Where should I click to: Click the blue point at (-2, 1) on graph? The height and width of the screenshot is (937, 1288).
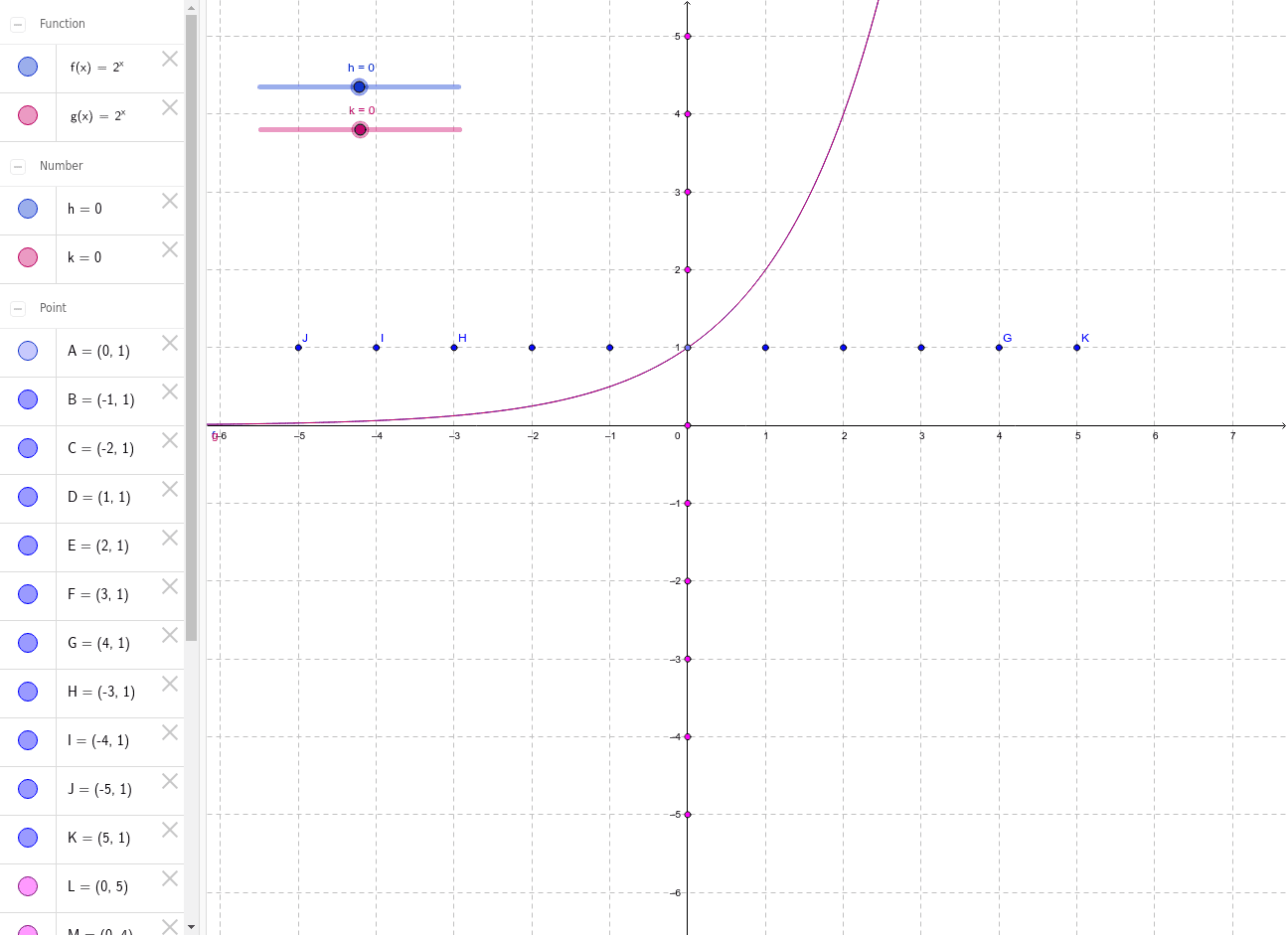[532, 347]
